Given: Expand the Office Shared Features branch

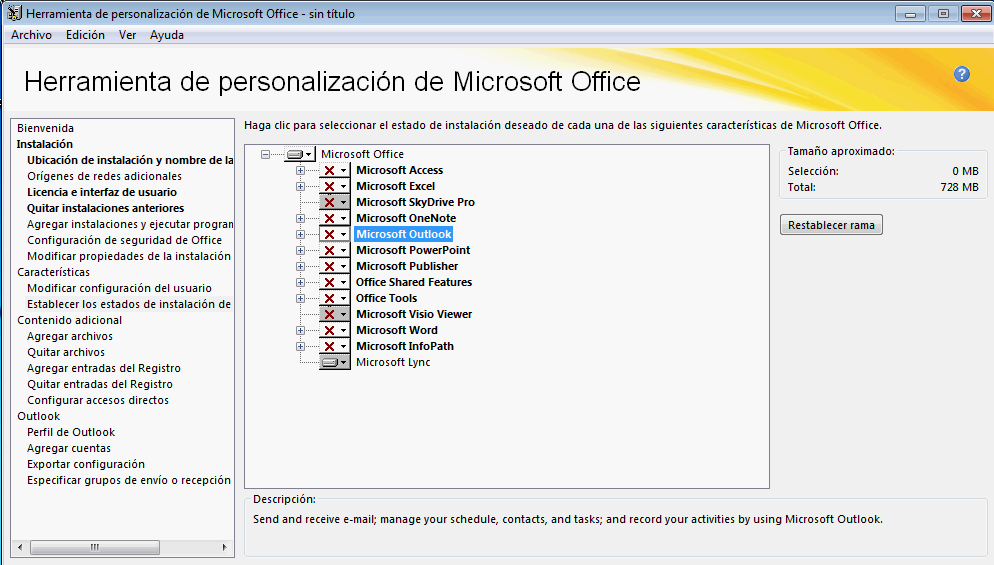Looking at the screenshot, I should pos(300,282).
